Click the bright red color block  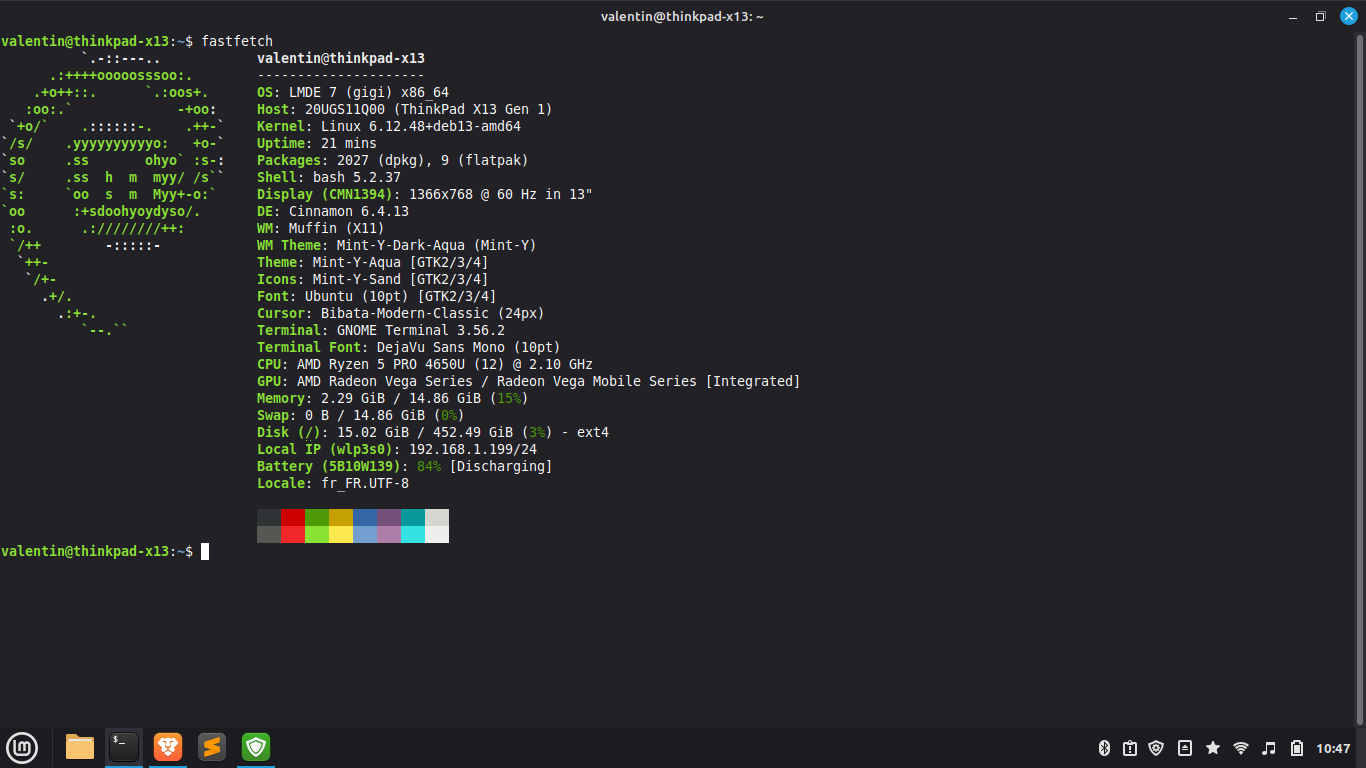[293, 534]
